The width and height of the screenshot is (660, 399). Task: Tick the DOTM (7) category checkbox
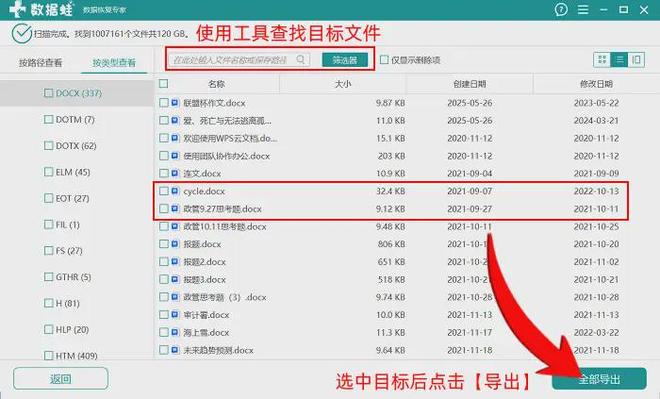click(48, 119)
